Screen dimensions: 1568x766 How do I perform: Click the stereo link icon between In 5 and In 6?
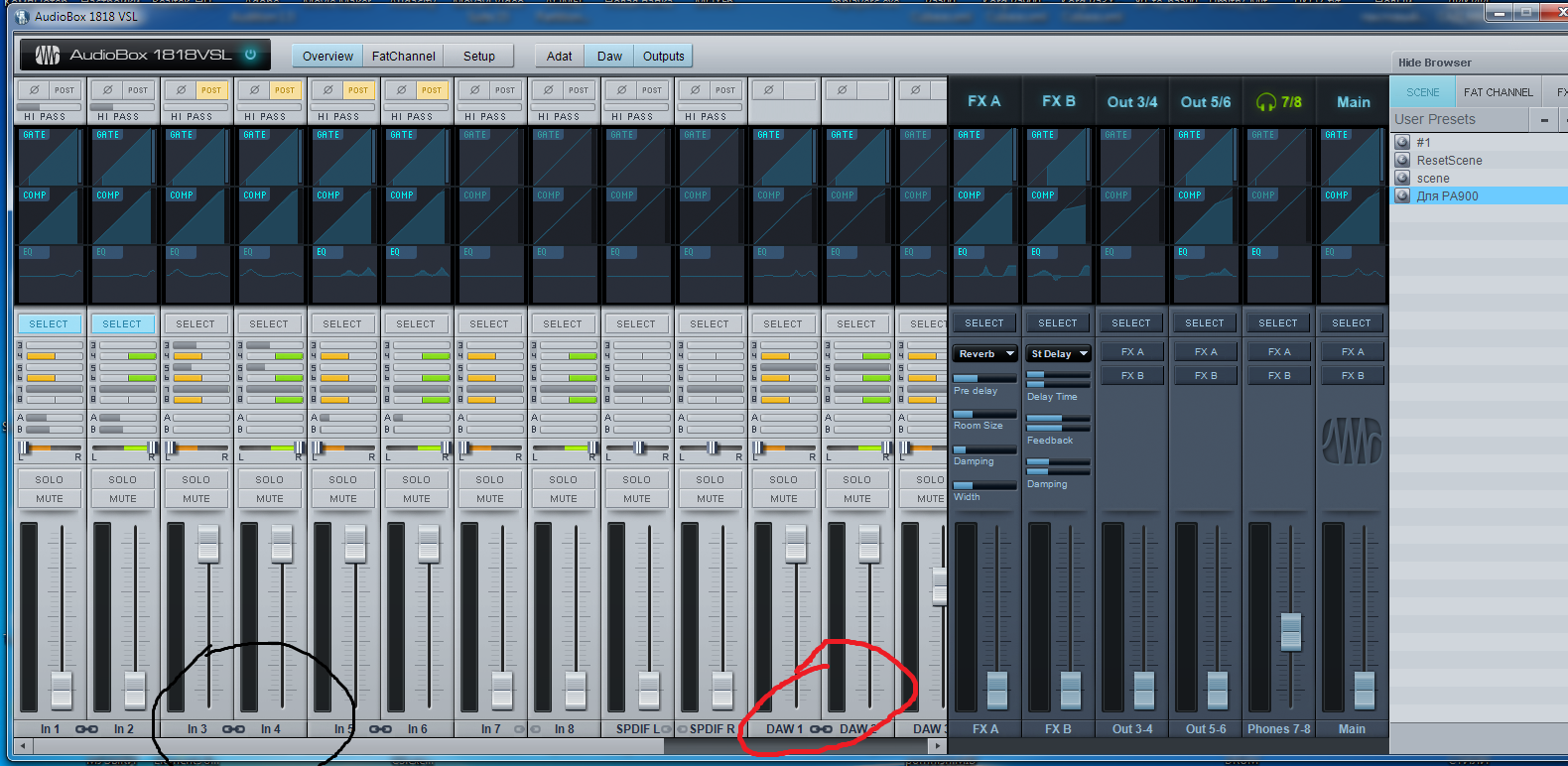[x=380, y=729]
